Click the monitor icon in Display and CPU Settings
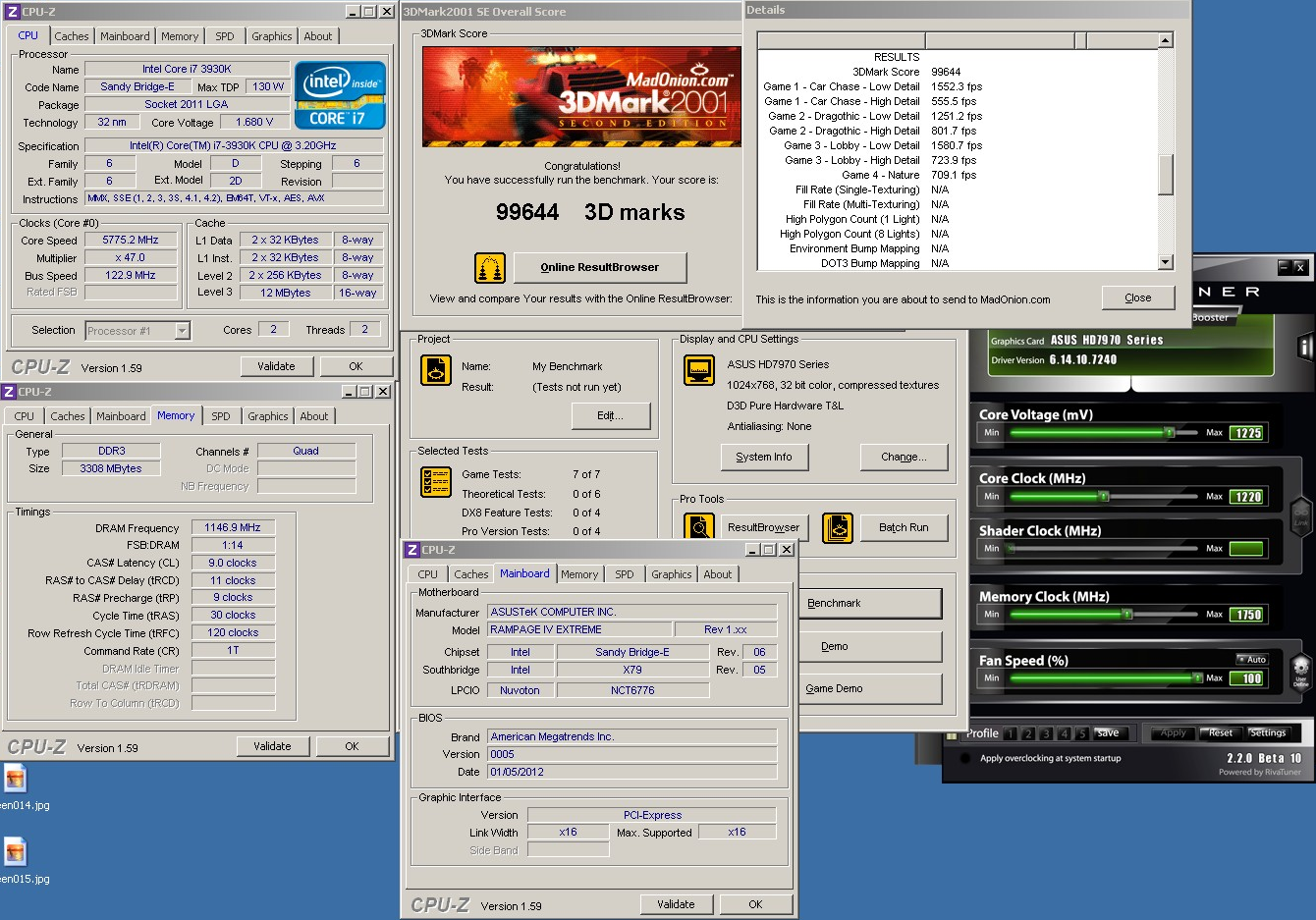 click(x=699, y=370)
